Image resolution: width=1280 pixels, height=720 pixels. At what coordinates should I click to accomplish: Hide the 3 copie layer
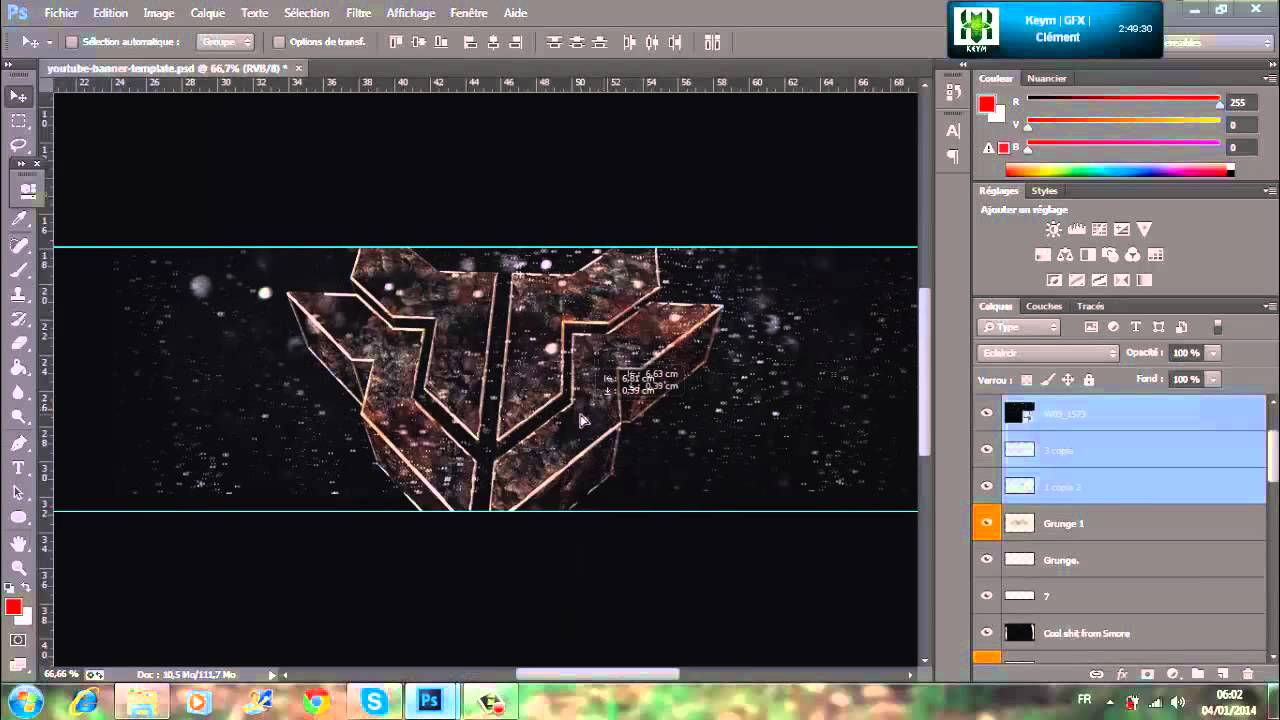click(987, 450)
